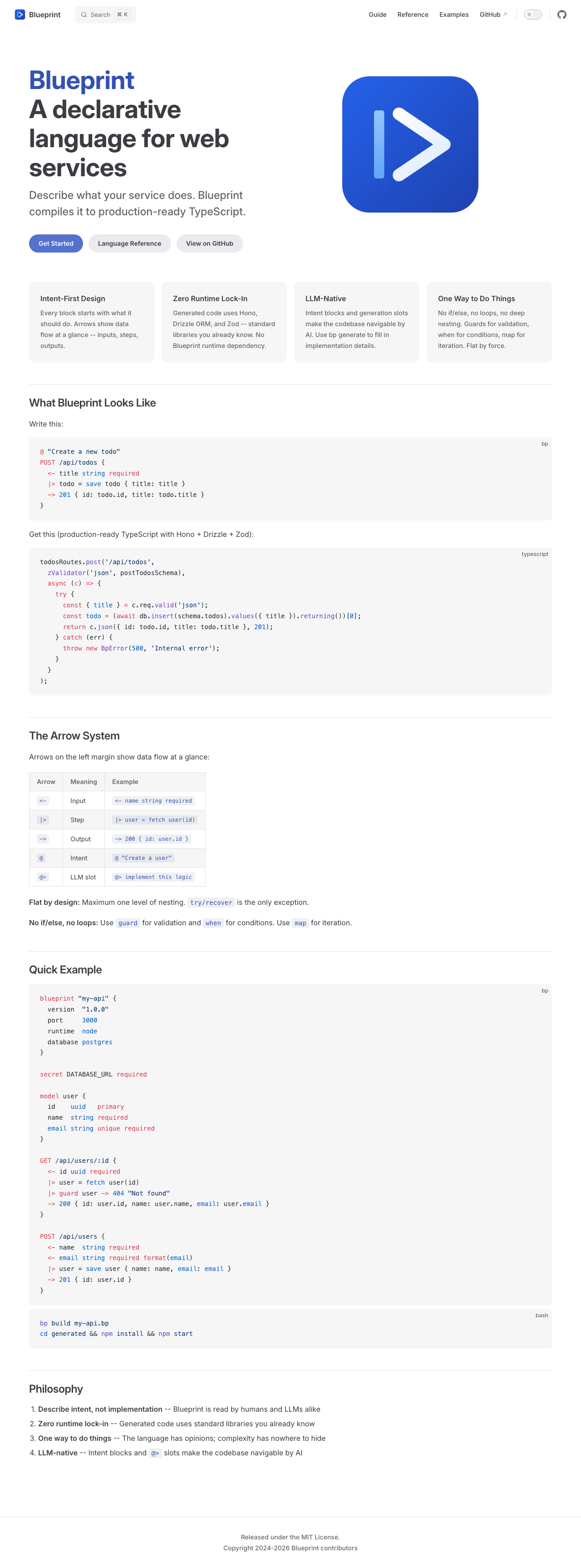This screenshot has height=1568, width=581.
Task: Open the Guide nav item
Action: [377, 15]
